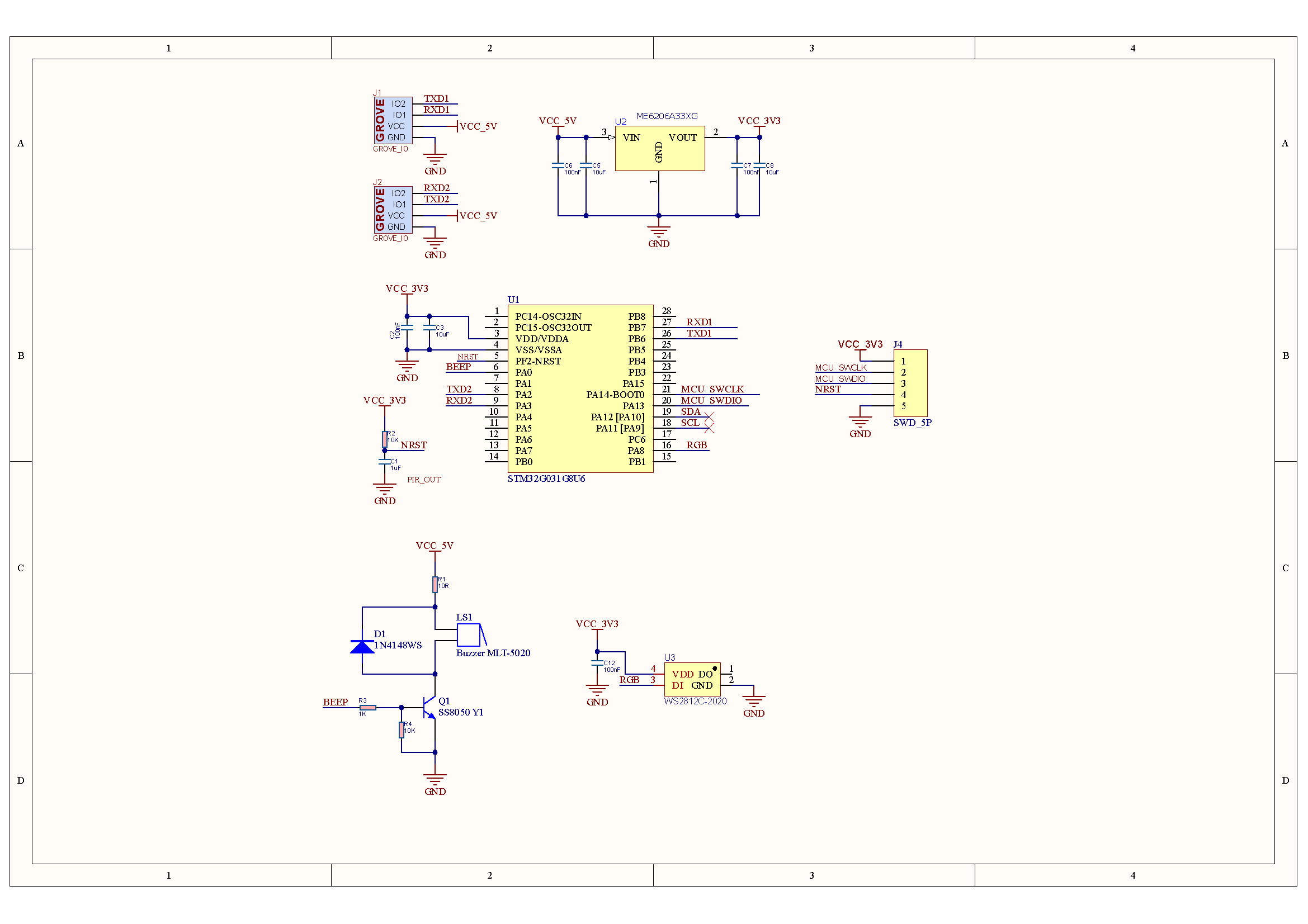Select the U3 WS2812C-2020 LED component
The height and width of the screenshot is (924, 1308).
692,679
